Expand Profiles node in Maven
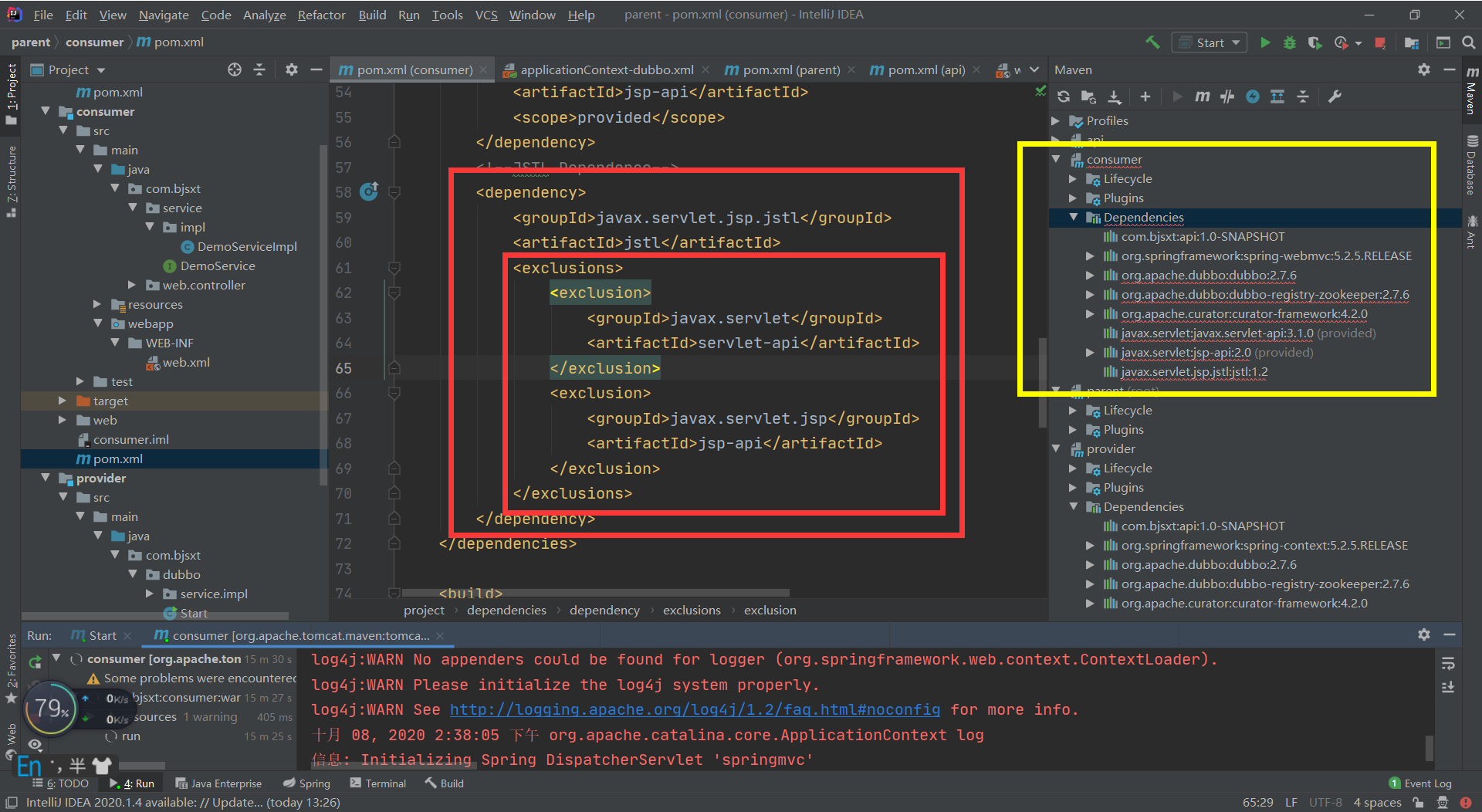1482x812 pixels. point(1056,121)
